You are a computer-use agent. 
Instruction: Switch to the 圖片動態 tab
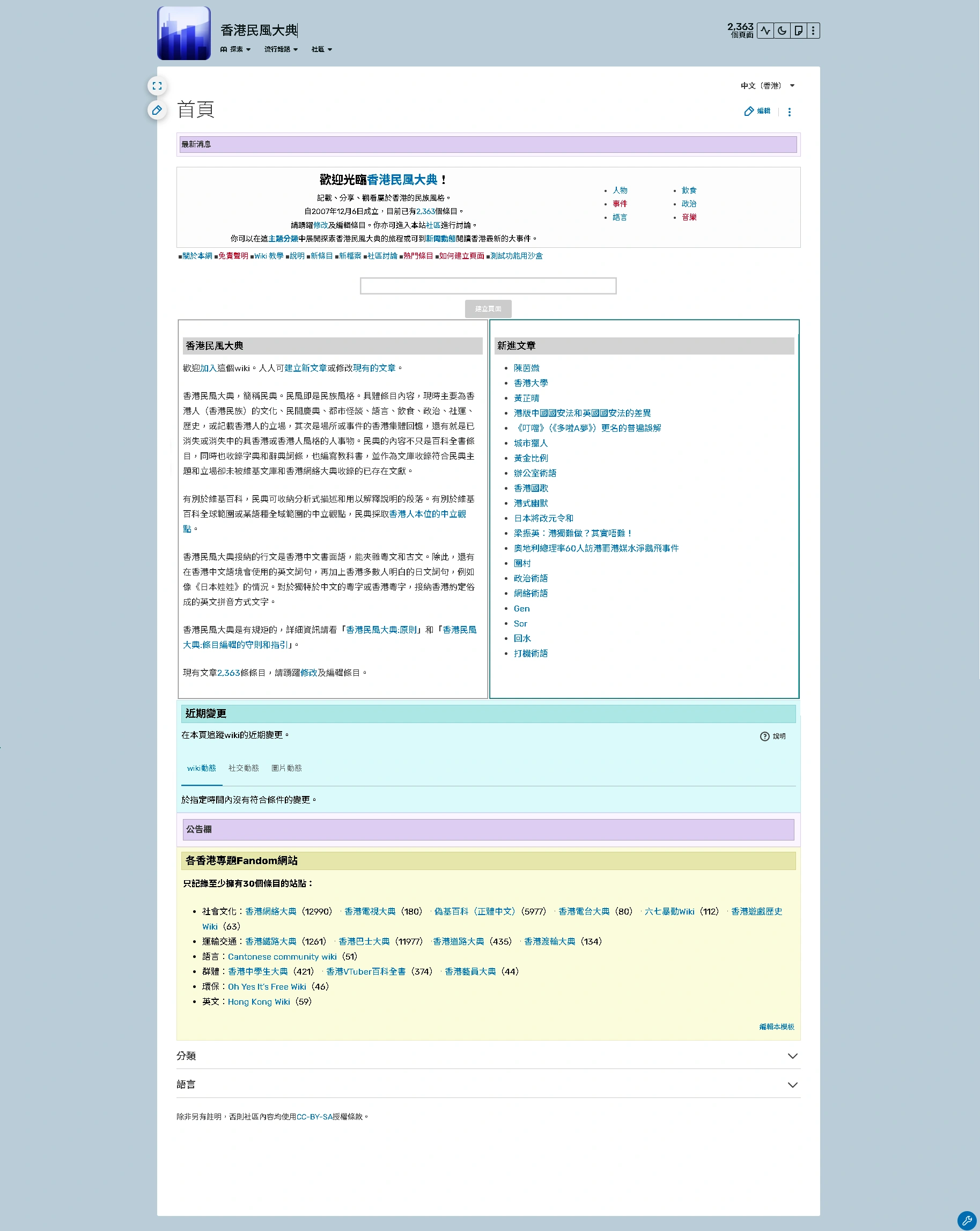point(288,768)
